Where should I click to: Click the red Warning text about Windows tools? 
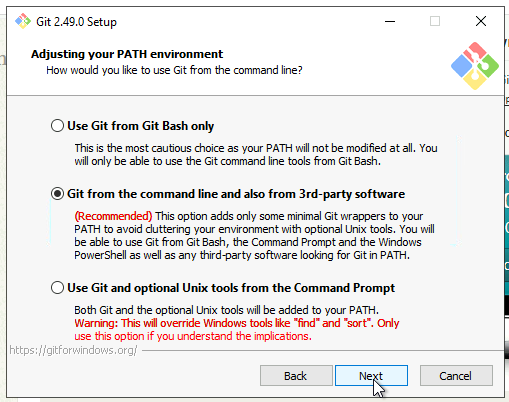(236, 329)
